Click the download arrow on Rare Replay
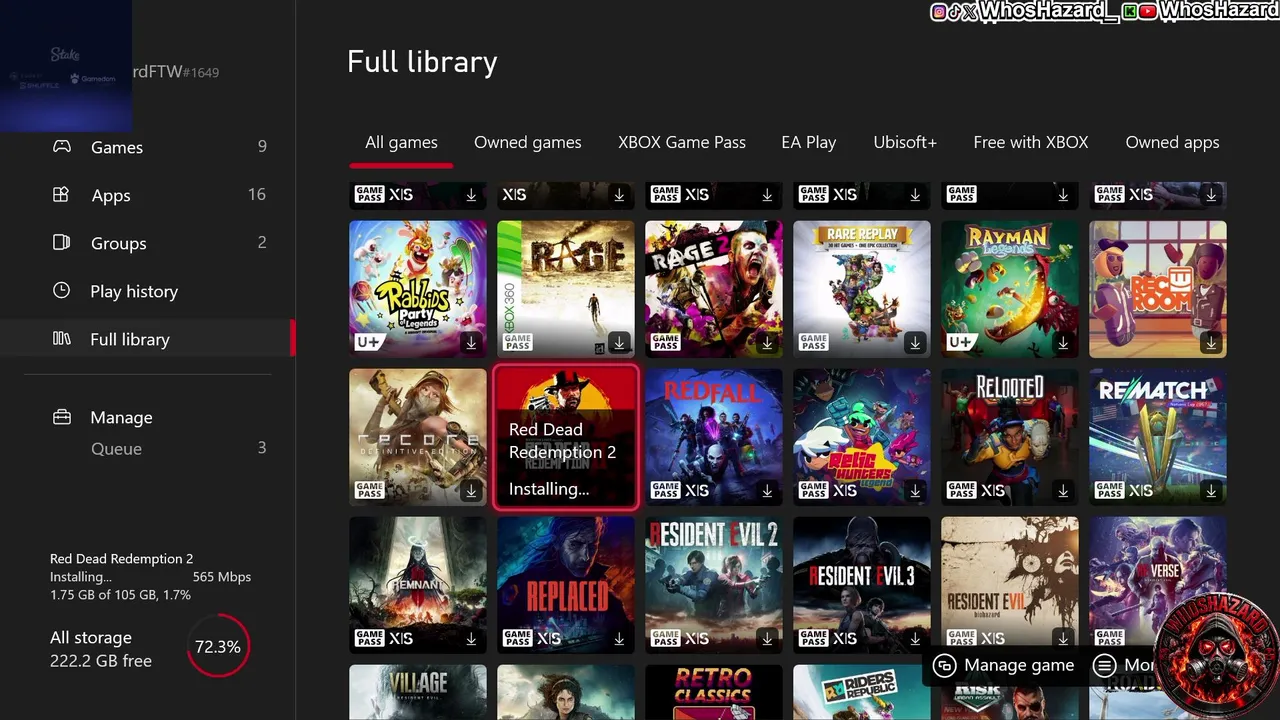The height and width of the screenshot is (720, 1280). [x=915, y=343]
